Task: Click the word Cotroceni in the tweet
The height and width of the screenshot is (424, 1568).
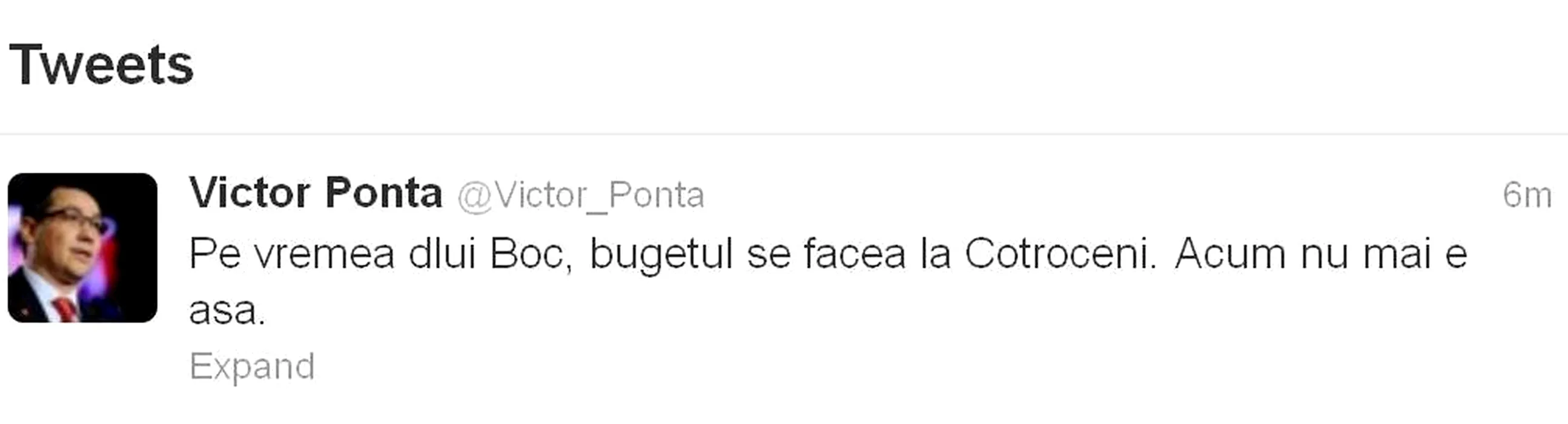Action: [1060, 254]
